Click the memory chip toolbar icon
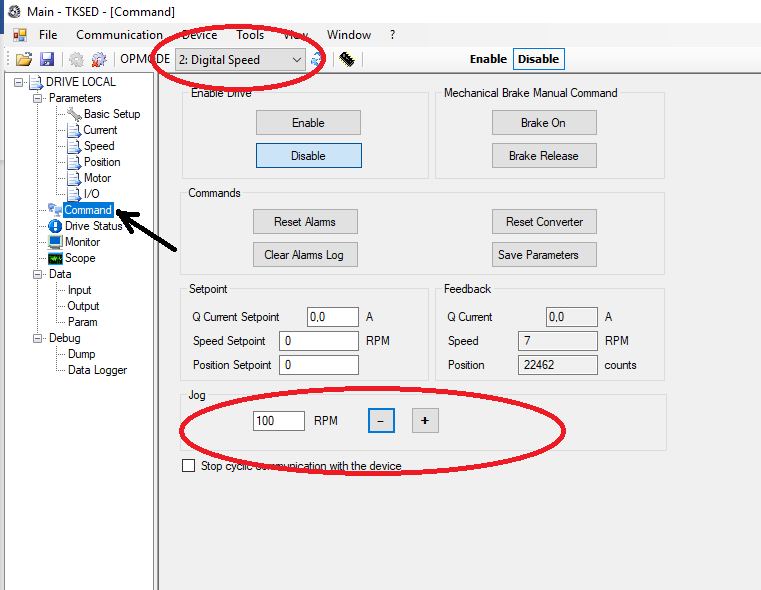Viewport: 761px width, 590px height. 346,60
